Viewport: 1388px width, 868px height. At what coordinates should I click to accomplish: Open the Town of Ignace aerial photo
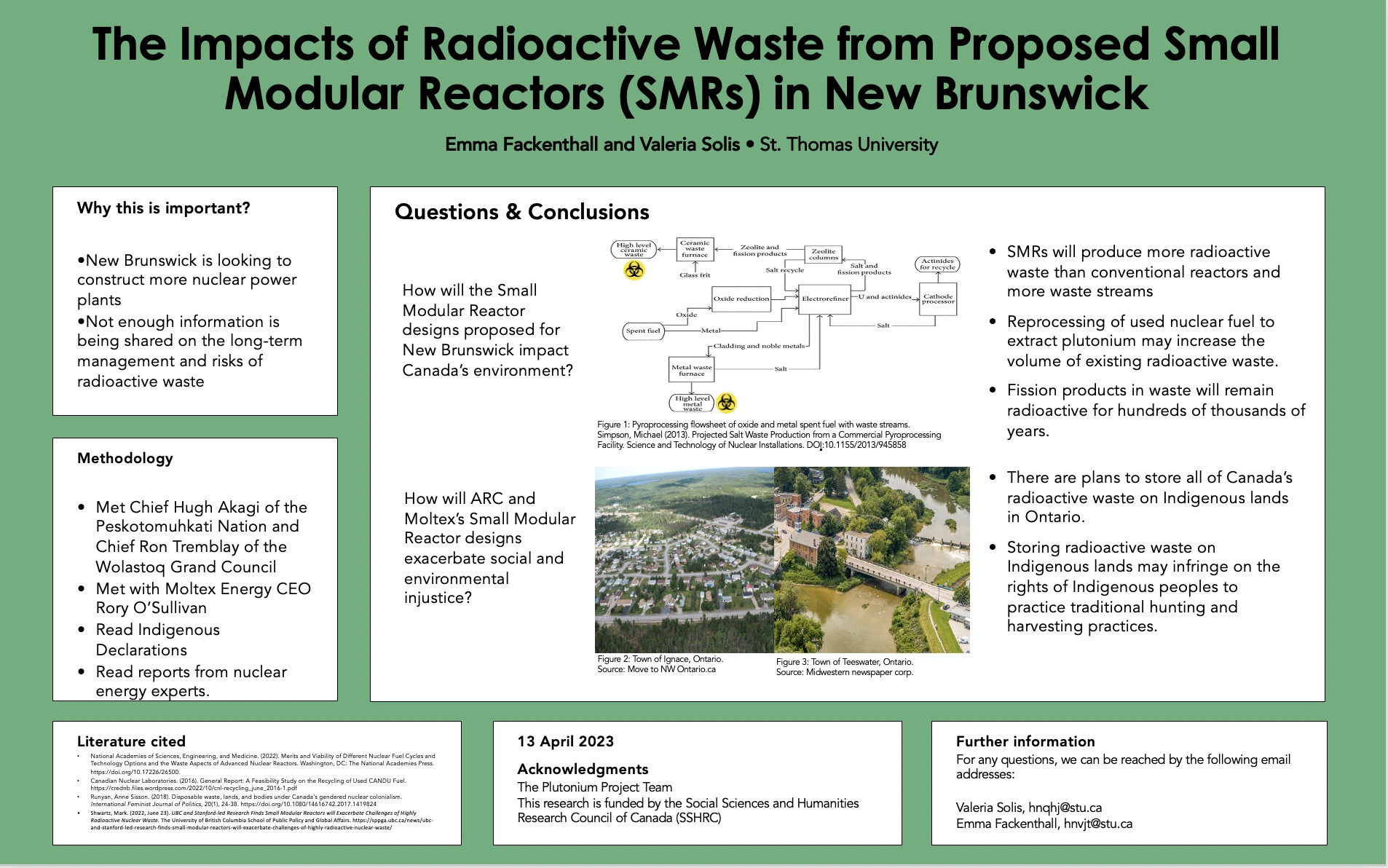point(685,560)
